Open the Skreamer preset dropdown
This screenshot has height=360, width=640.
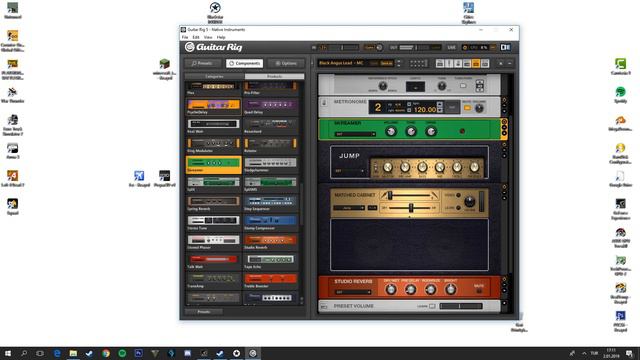click(355, 134)
